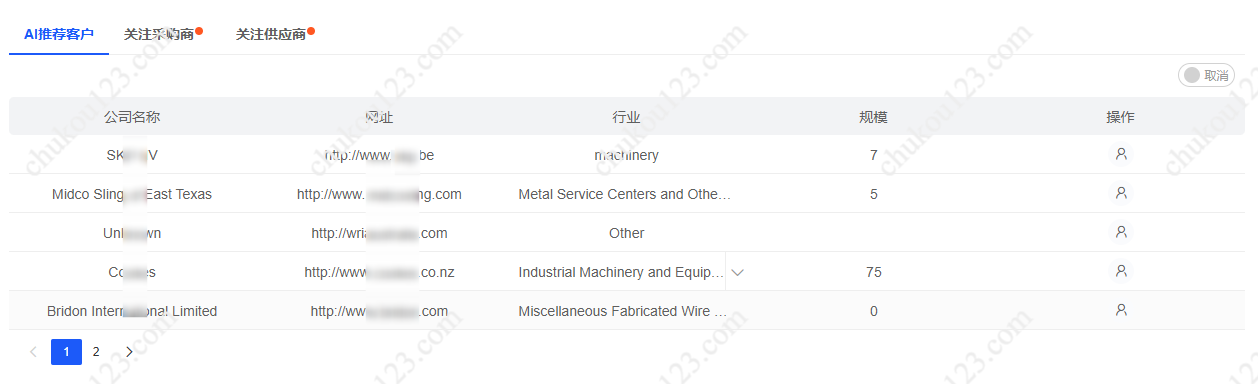
Task: Open page 2 of results
Action: coord(96,352)
